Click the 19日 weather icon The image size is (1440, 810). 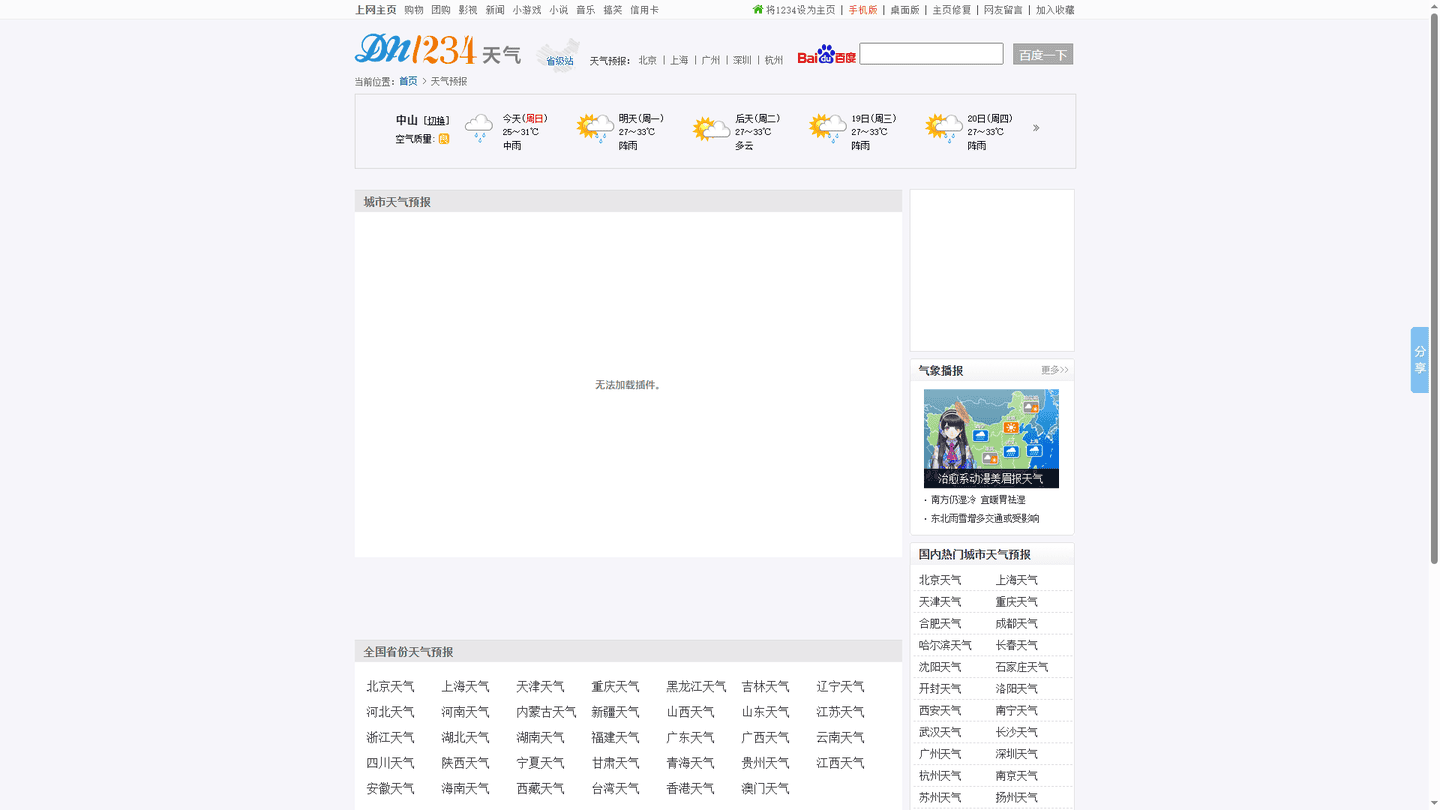[x=828, y=128]
